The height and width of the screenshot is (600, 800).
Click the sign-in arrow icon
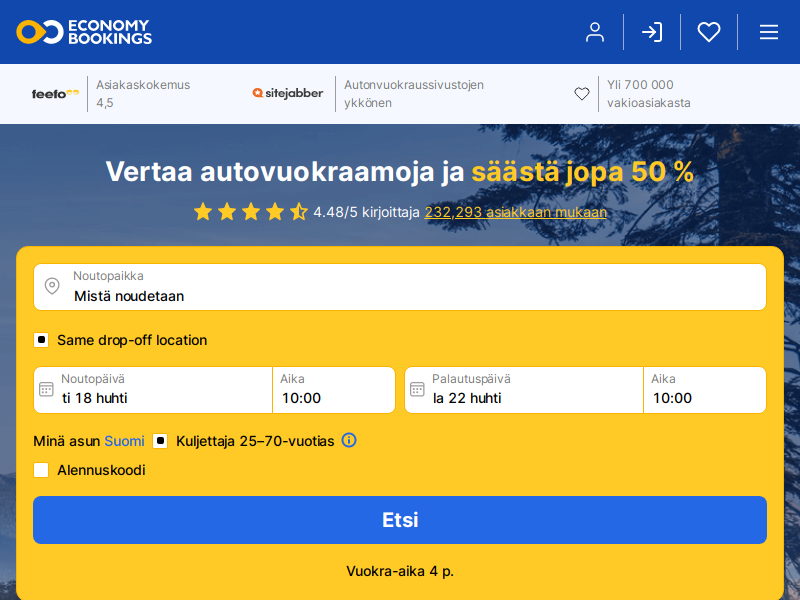click(652, 32)
